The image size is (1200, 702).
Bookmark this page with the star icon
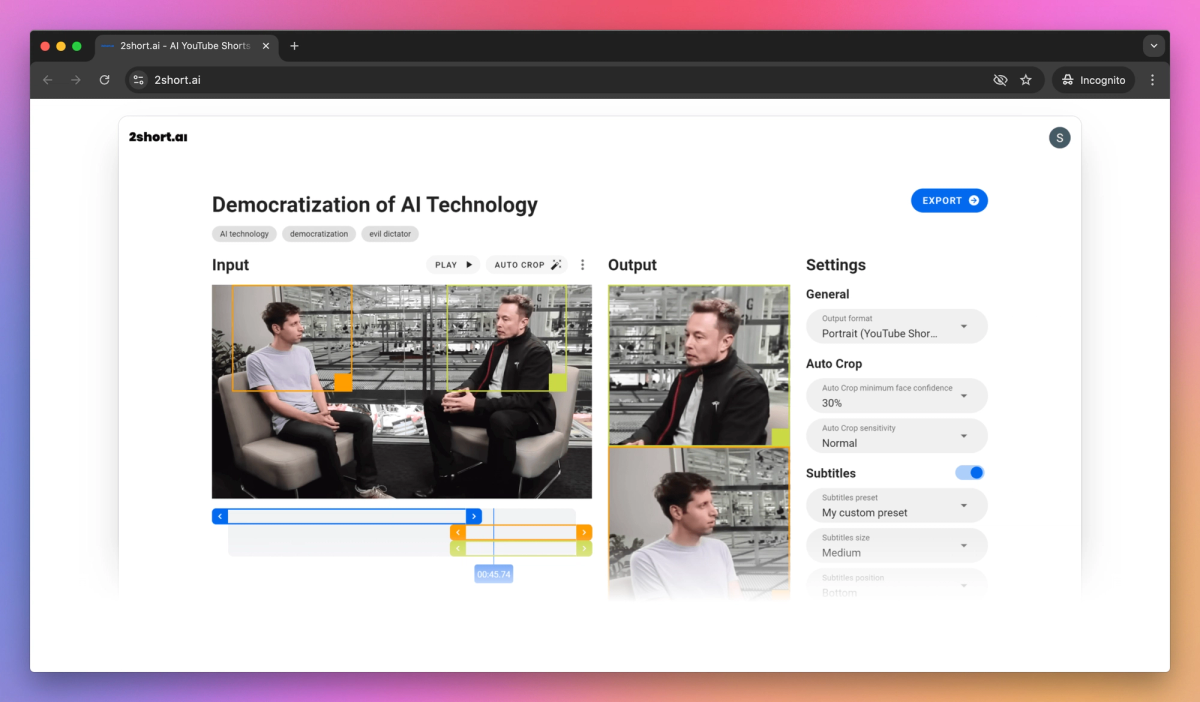click(1026, 80)
